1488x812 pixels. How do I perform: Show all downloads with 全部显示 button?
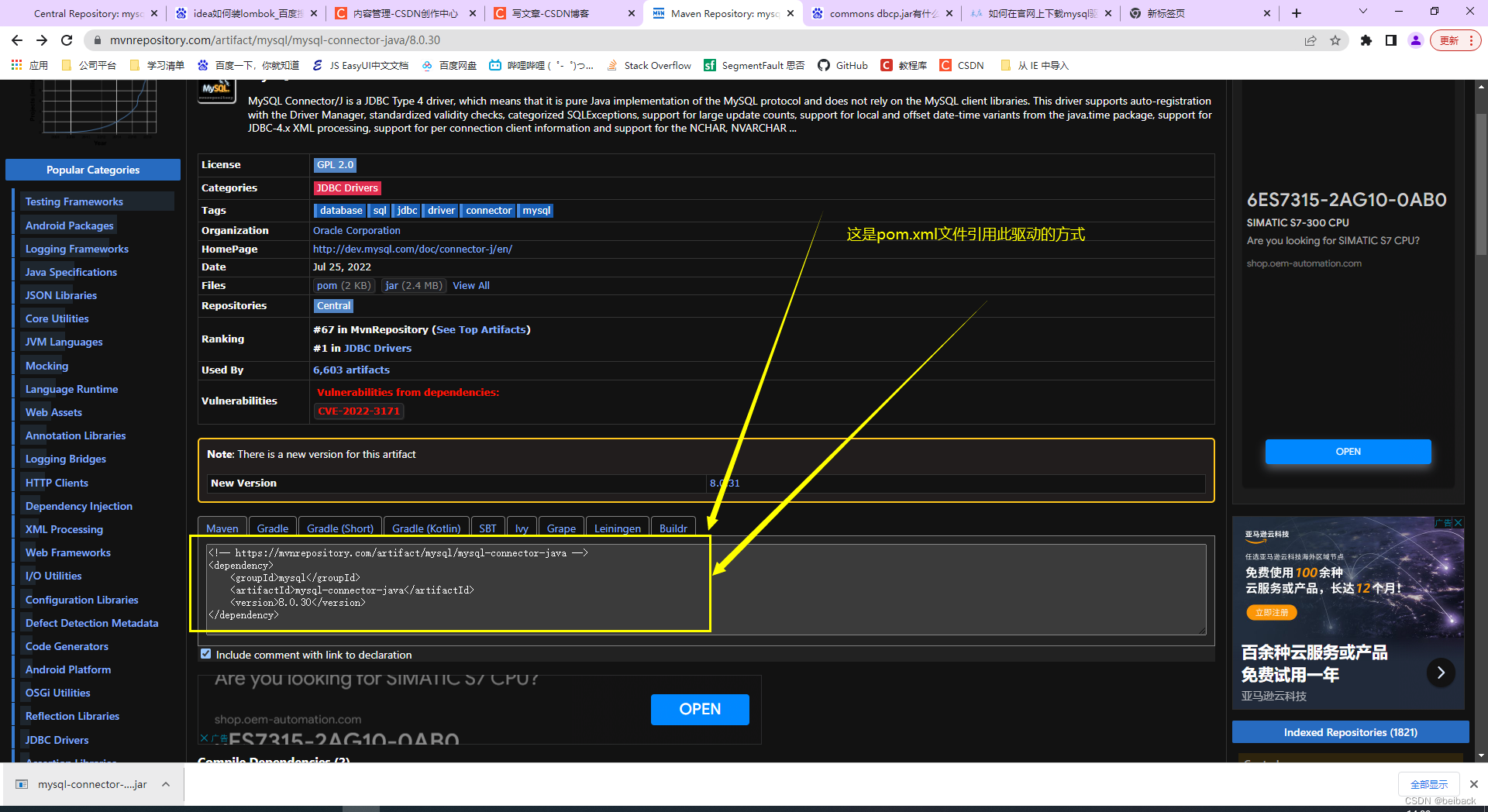tap(1429, 784)
